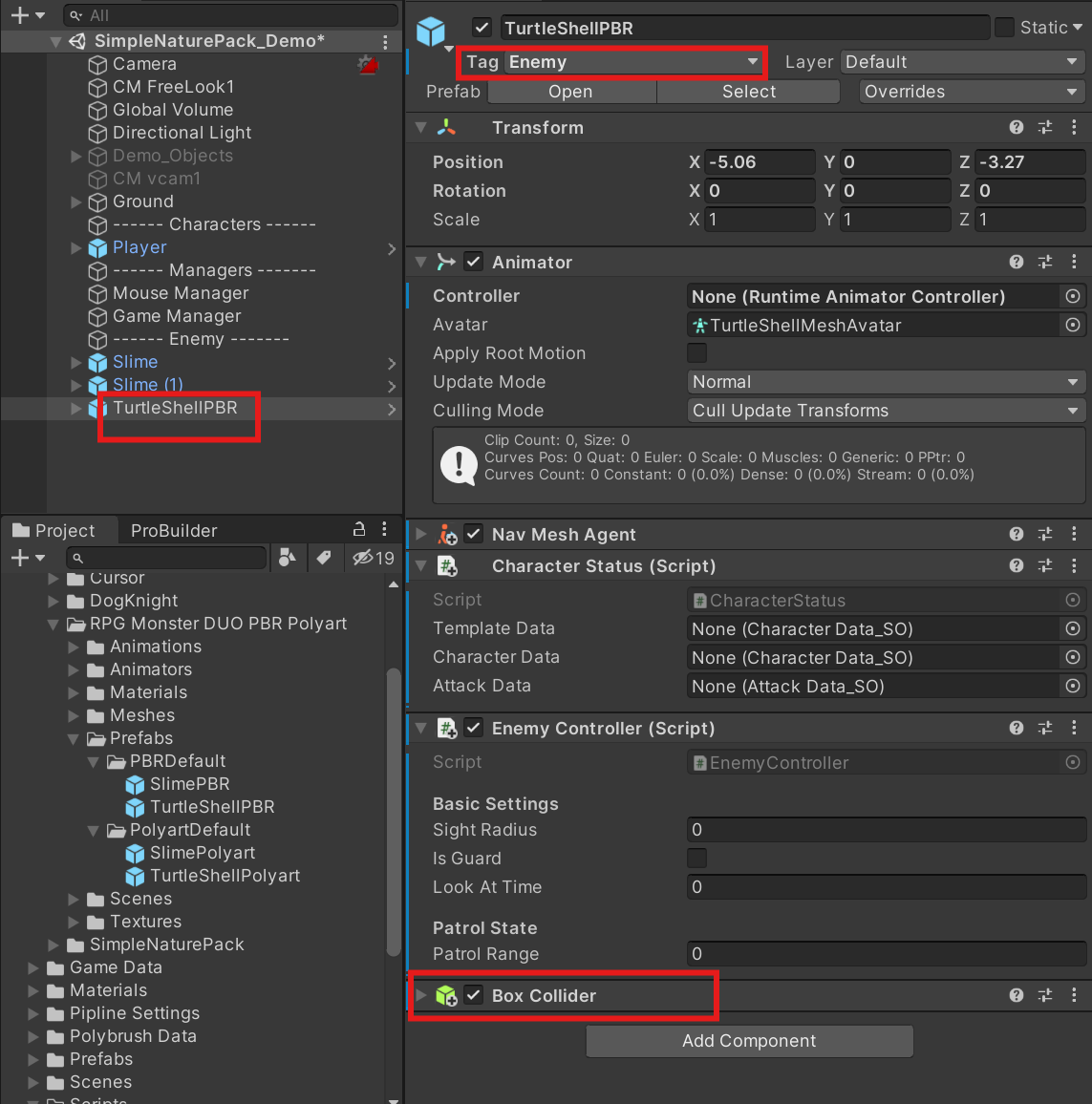Screen dimensions: 1092x1104
Task: Open Transform component kebab menu
Action: pyautogui.click(x=1074, y=127)
